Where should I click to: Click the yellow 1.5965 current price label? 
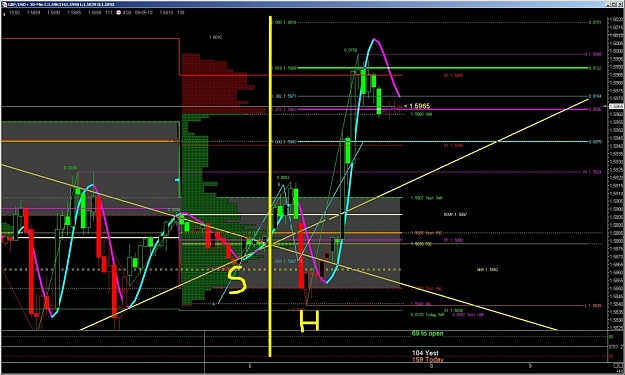click(417, 106)
